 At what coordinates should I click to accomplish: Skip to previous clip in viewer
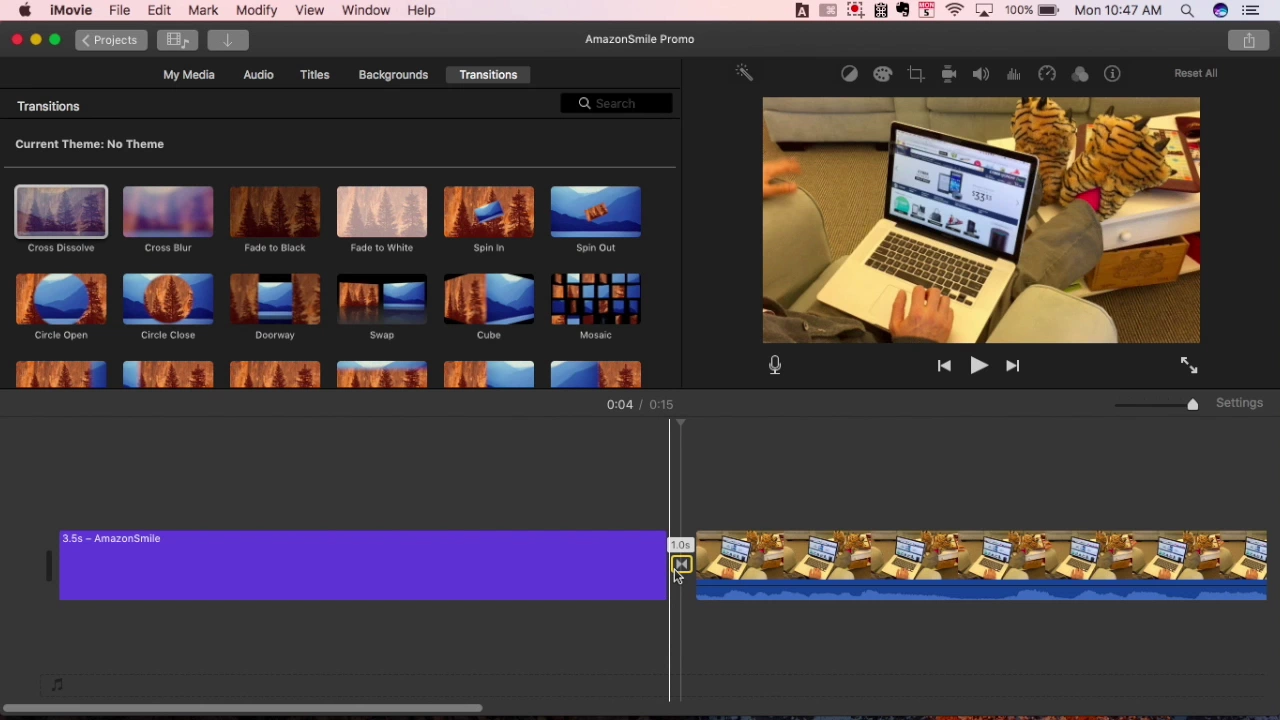click(944, 366)
